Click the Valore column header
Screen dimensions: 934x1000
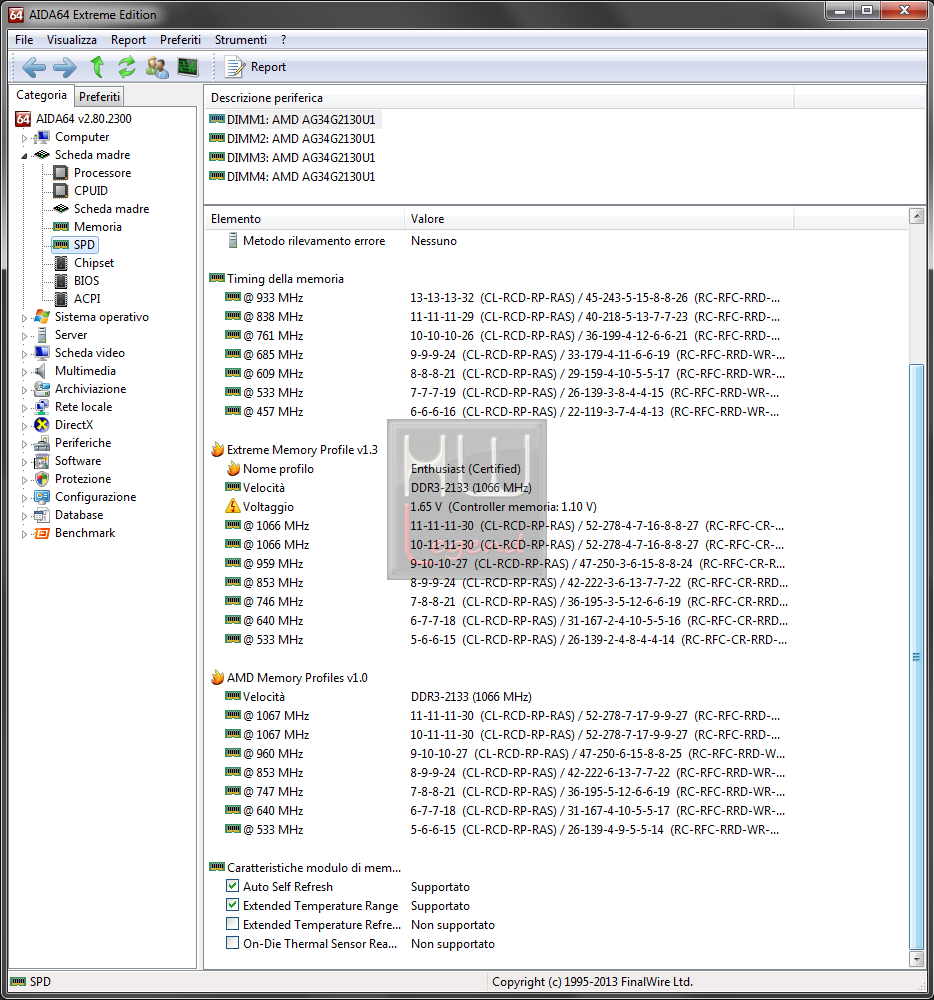[599, 219]
